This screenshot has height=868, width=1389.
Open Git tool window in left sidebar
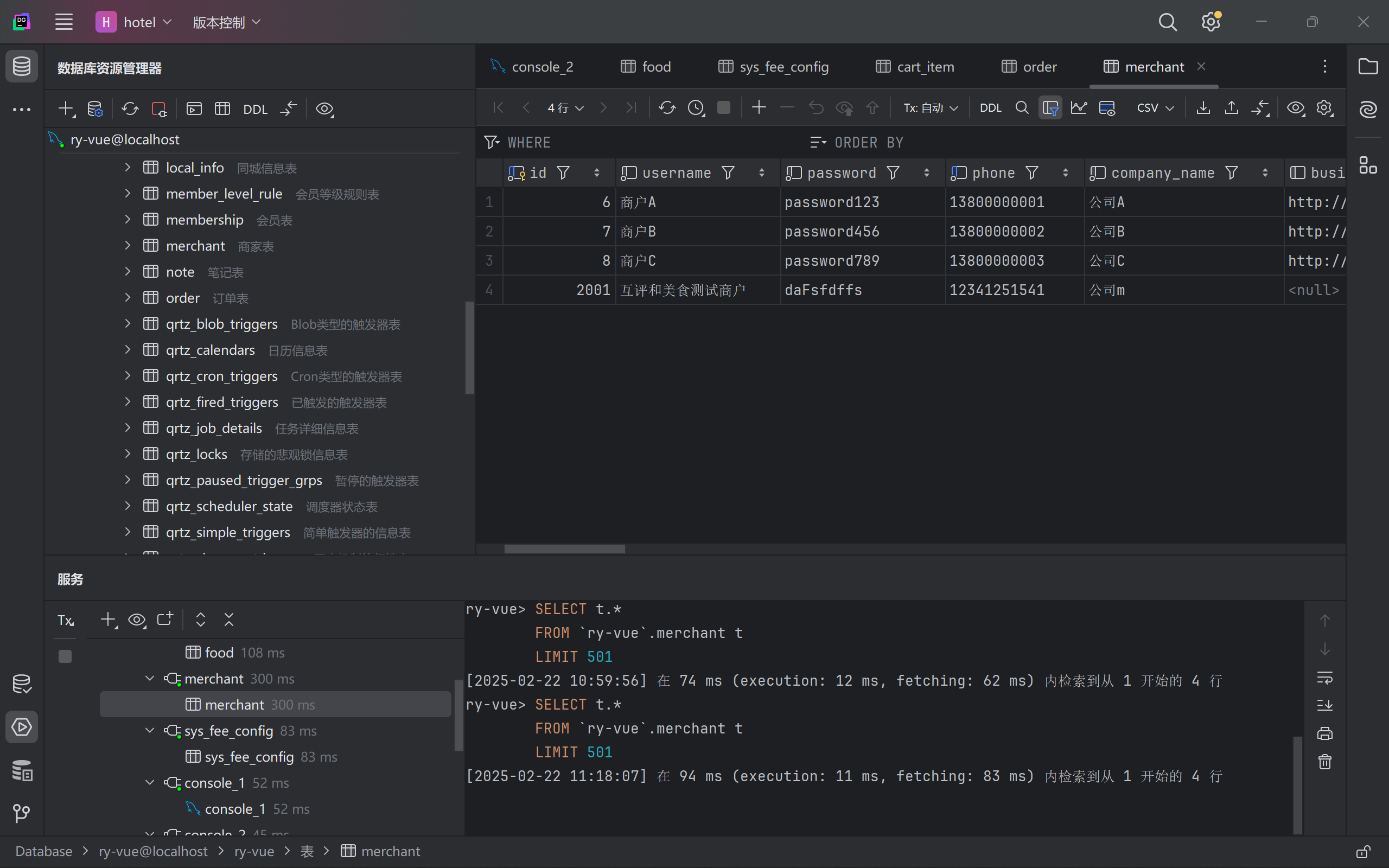(21, 812)
